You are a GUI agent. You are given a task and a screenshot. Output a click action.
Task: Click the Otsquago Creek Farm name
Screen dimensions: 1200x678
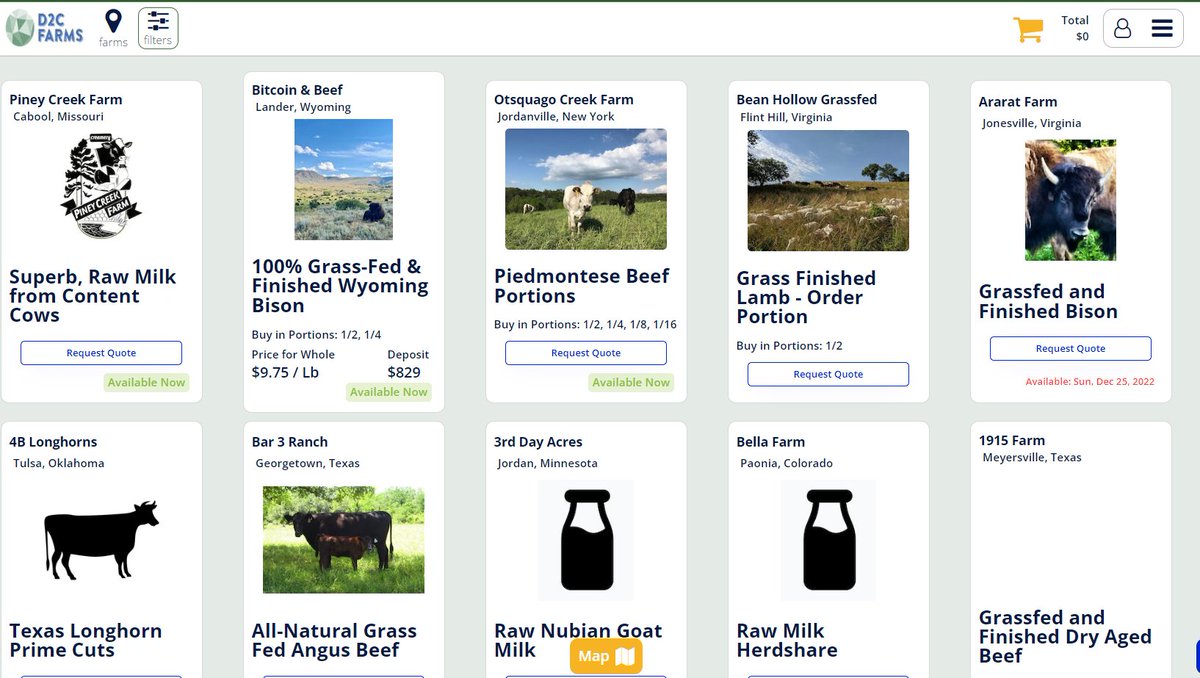[x=564, y=99]
